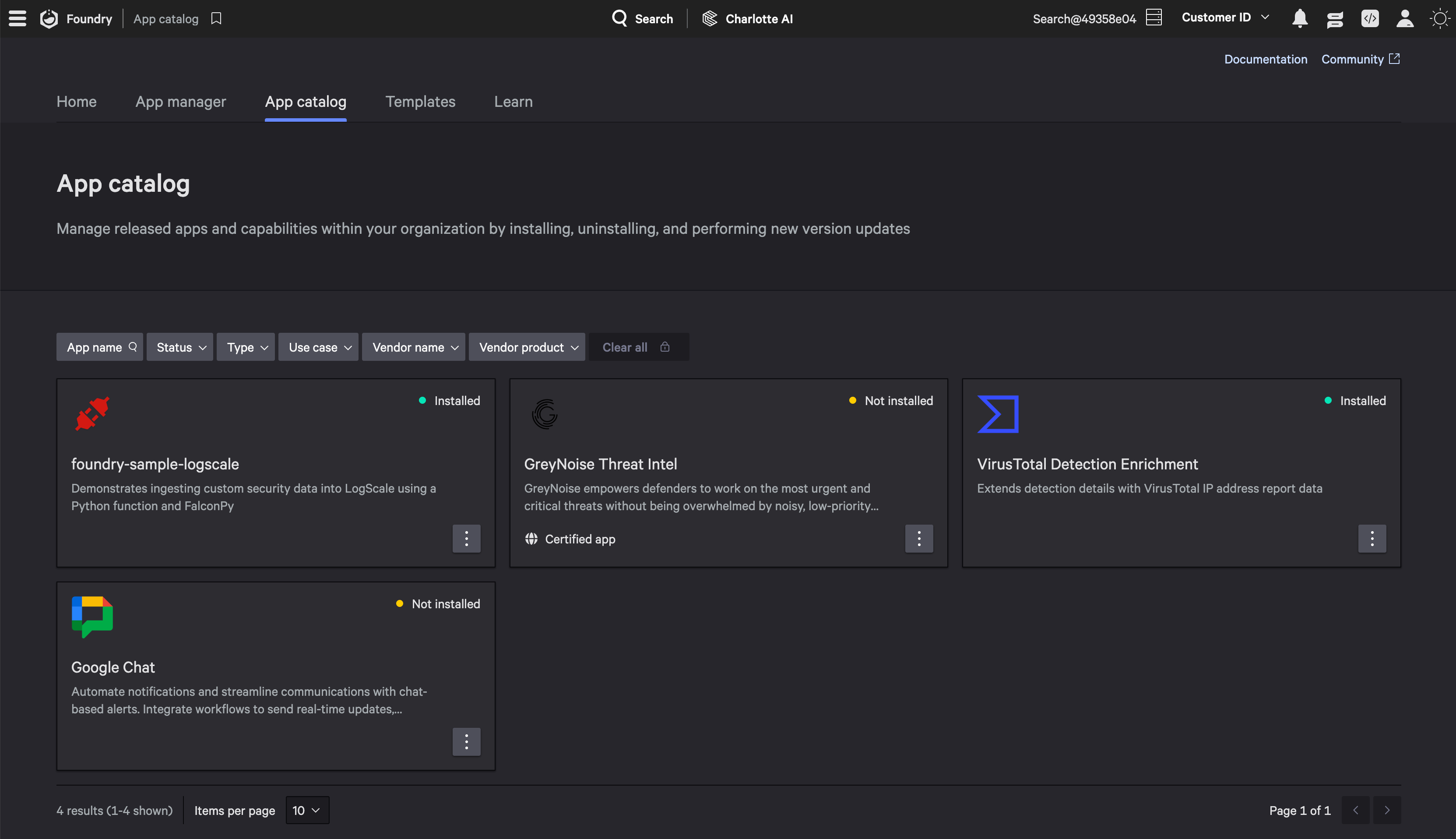The height and width of the screenshot is (839, 1456).
Task: Toggle the light/dark theme sun icon
Action: click(1439, 18)
